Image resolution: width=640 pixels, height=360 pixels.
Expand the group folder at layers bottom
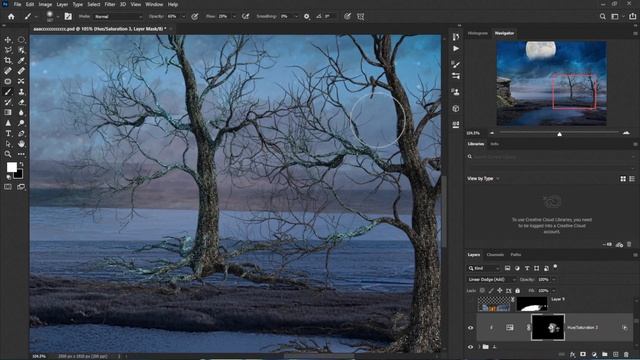pos(479,347)
